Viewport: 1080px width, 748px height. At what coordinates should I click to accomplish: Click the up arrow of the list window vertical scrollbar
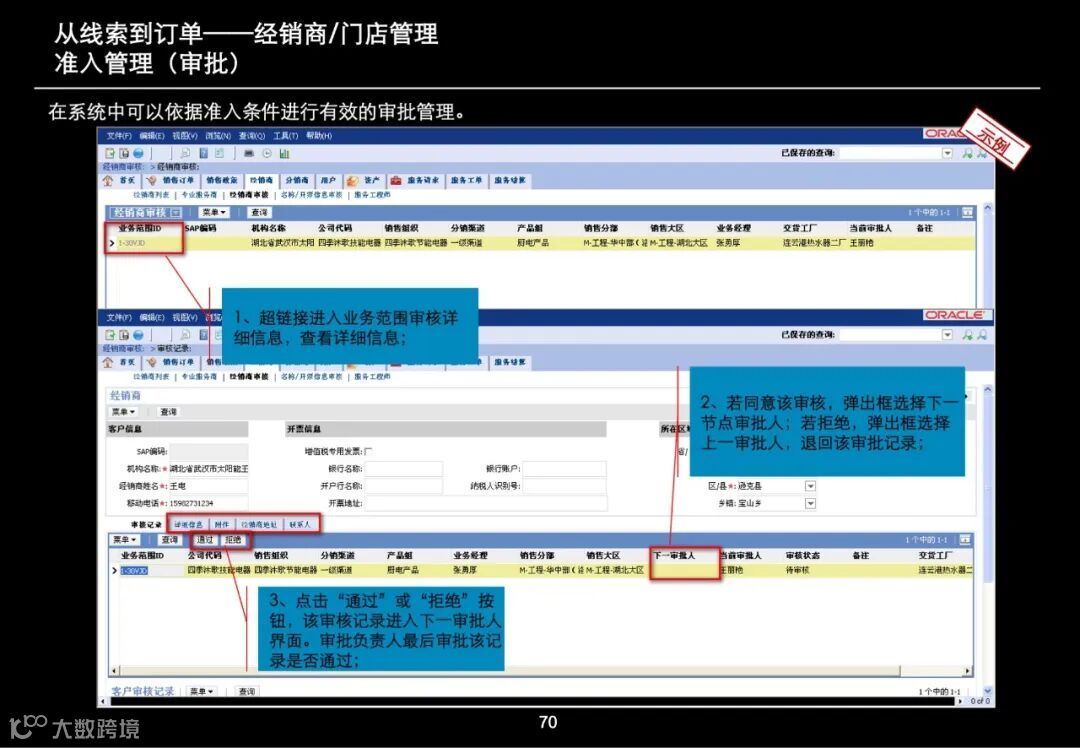987,208
